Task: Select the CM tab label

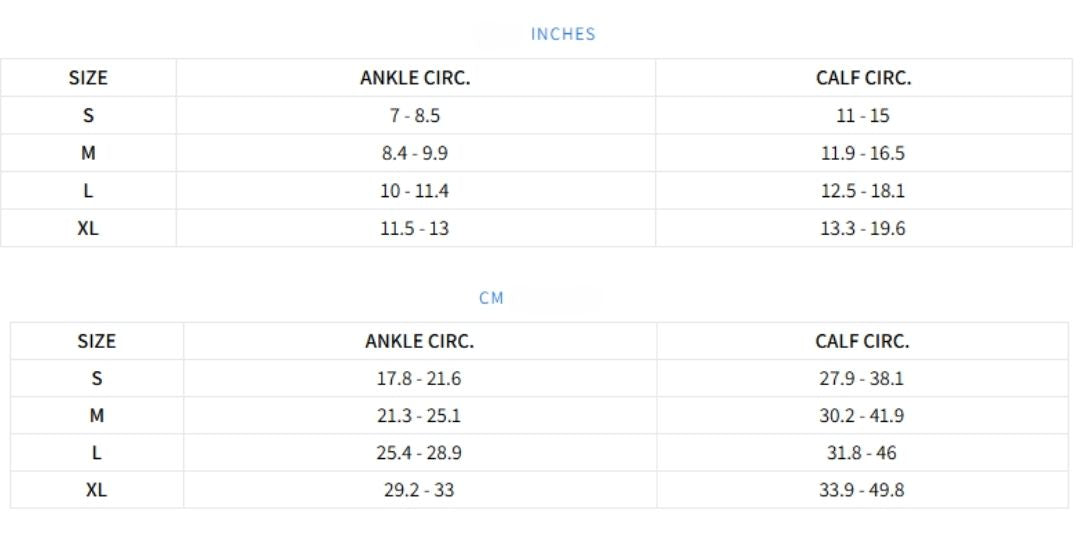Action: tap(492, 298)
